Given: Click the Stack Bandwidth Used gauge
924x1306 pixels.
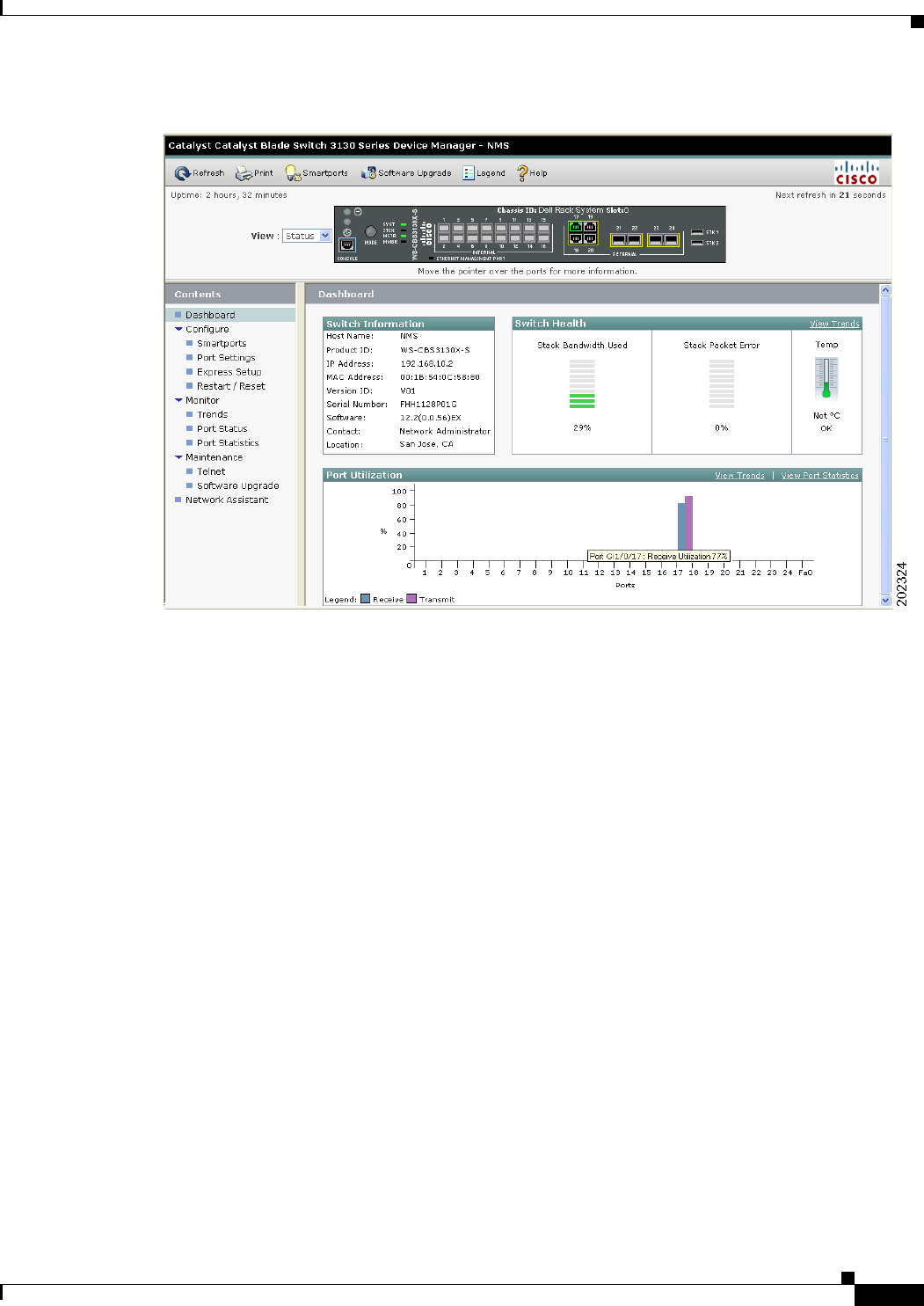Looking at the screenshot, I should click(582, 383).
